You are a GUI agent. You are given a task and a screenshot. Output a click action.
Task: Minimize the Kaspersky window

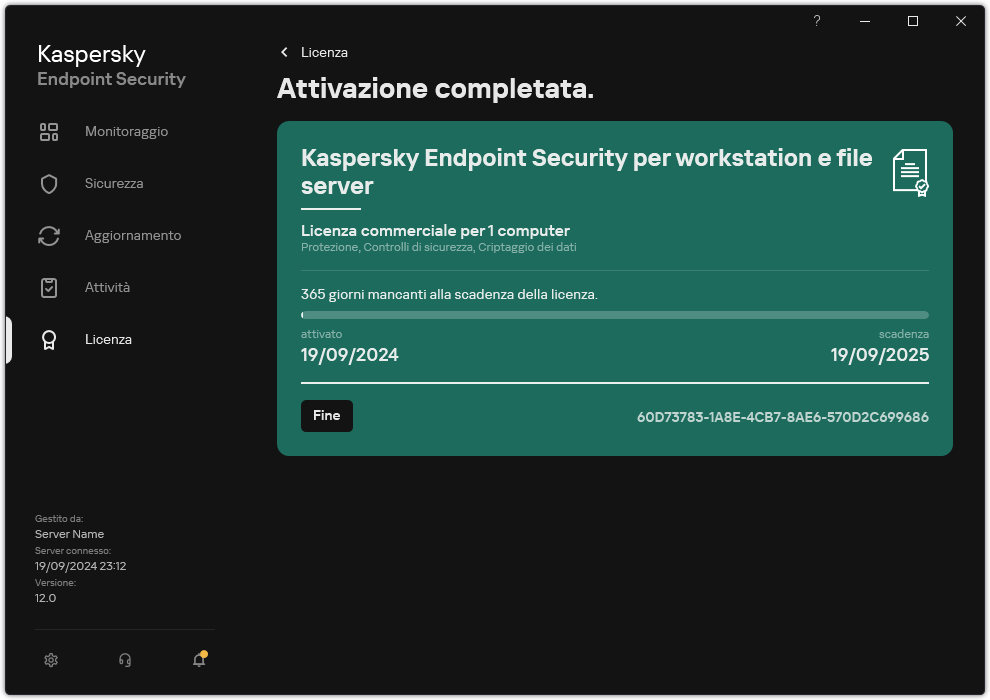[864, 21]
